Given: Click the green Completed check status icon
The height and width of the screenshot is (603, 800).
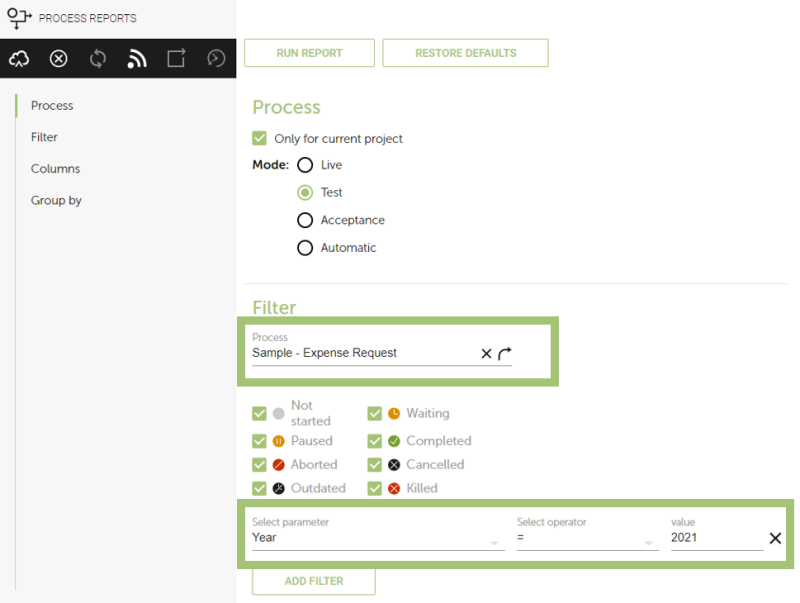Looking at the screenshot, I should [x=394, y=441].
